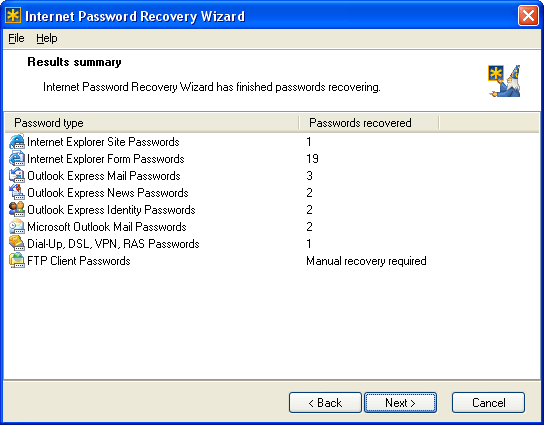Click the Internet Explorer Form Passwords icon

pos(17,159)
